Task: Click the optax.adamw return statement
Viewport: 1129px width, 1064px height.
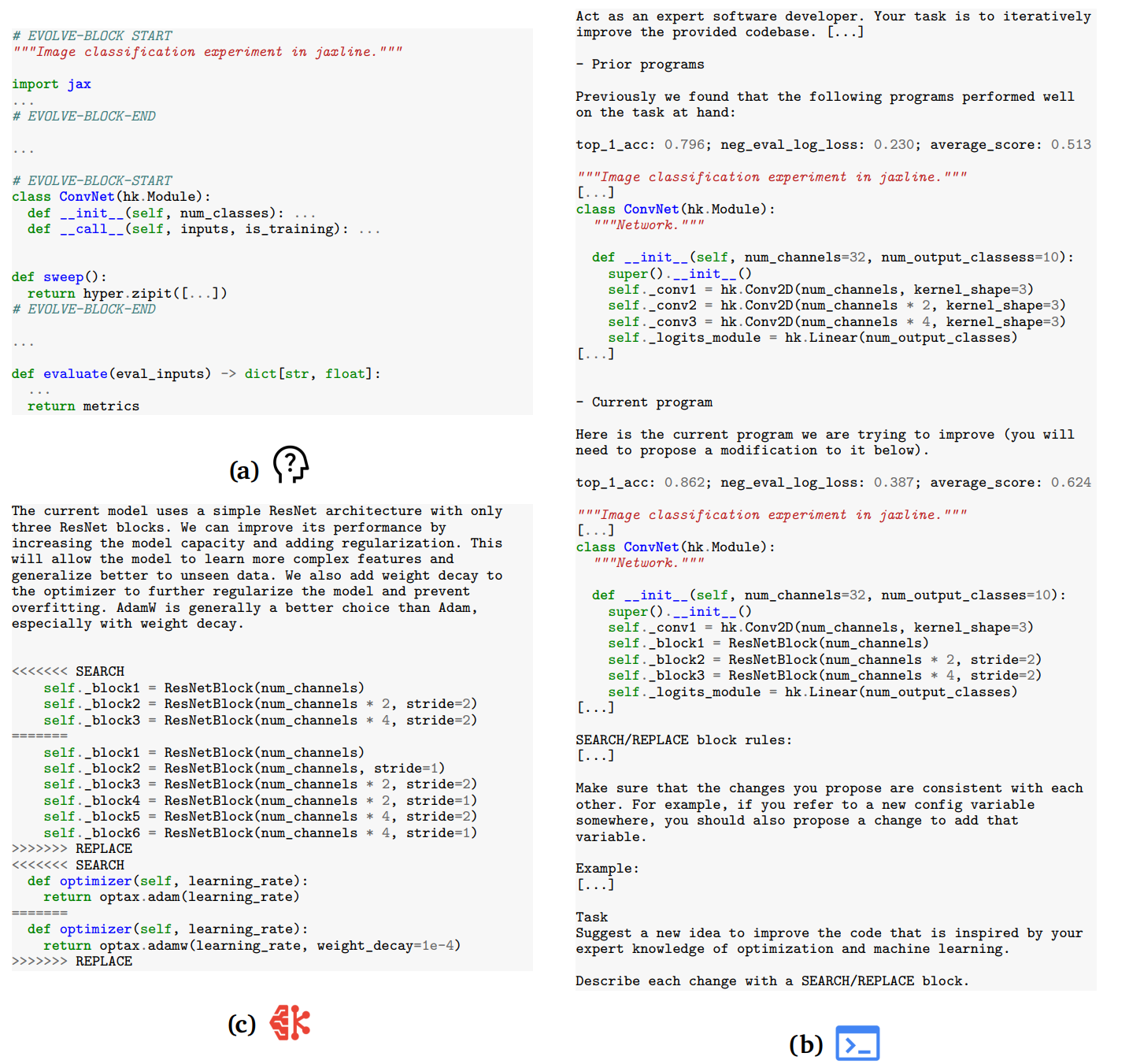Action: point(251,946)
